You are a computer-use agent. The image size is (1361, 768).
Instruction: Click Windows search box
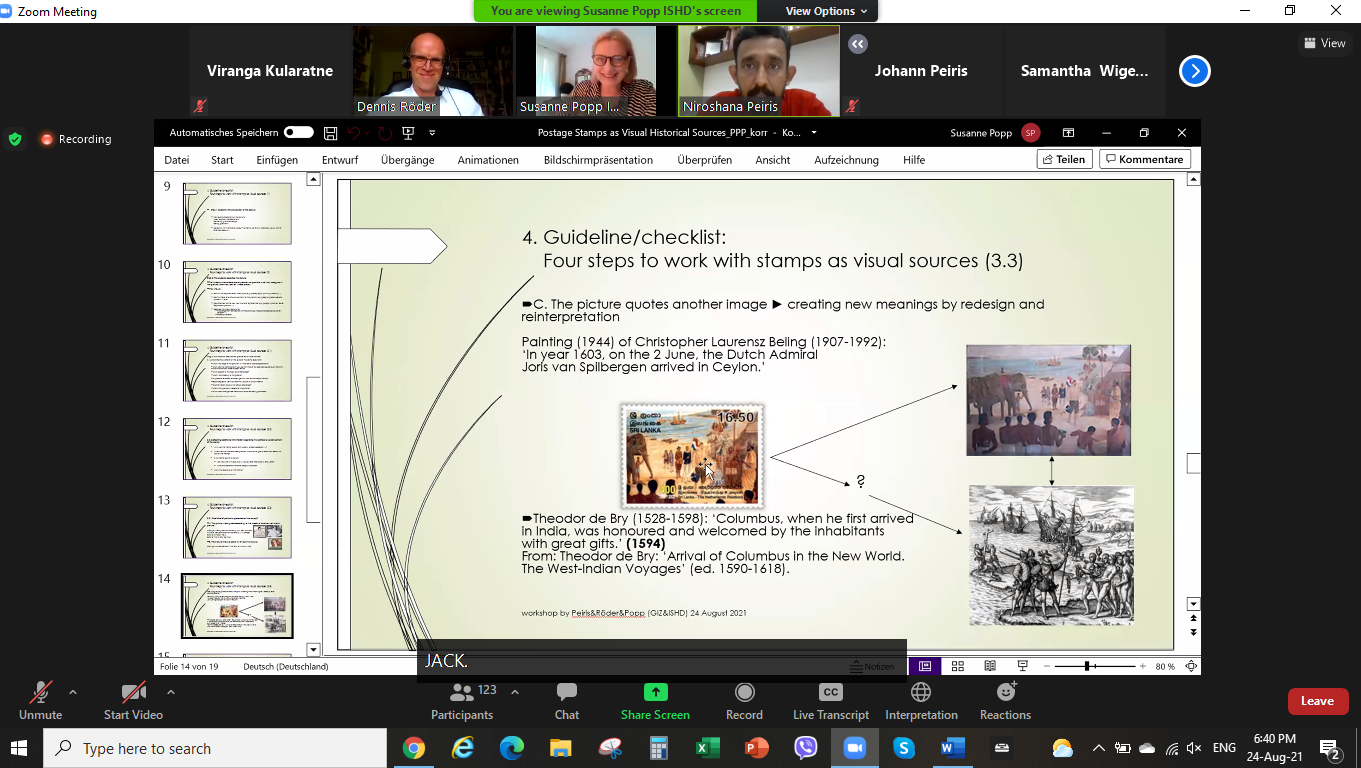(215, 748)
